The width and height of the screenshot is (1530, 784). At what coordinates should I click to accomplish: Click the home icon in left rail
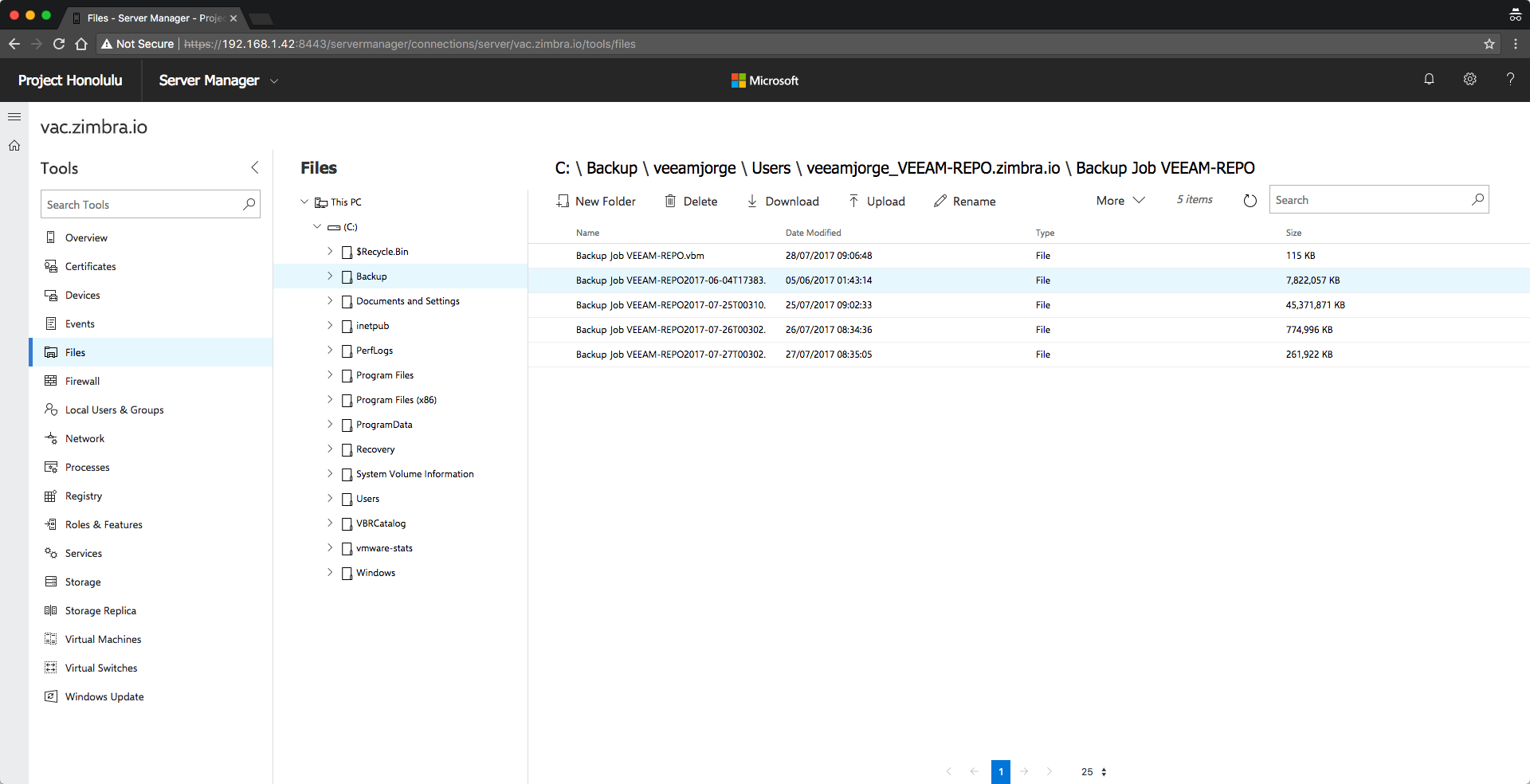(x=14, y=146)
